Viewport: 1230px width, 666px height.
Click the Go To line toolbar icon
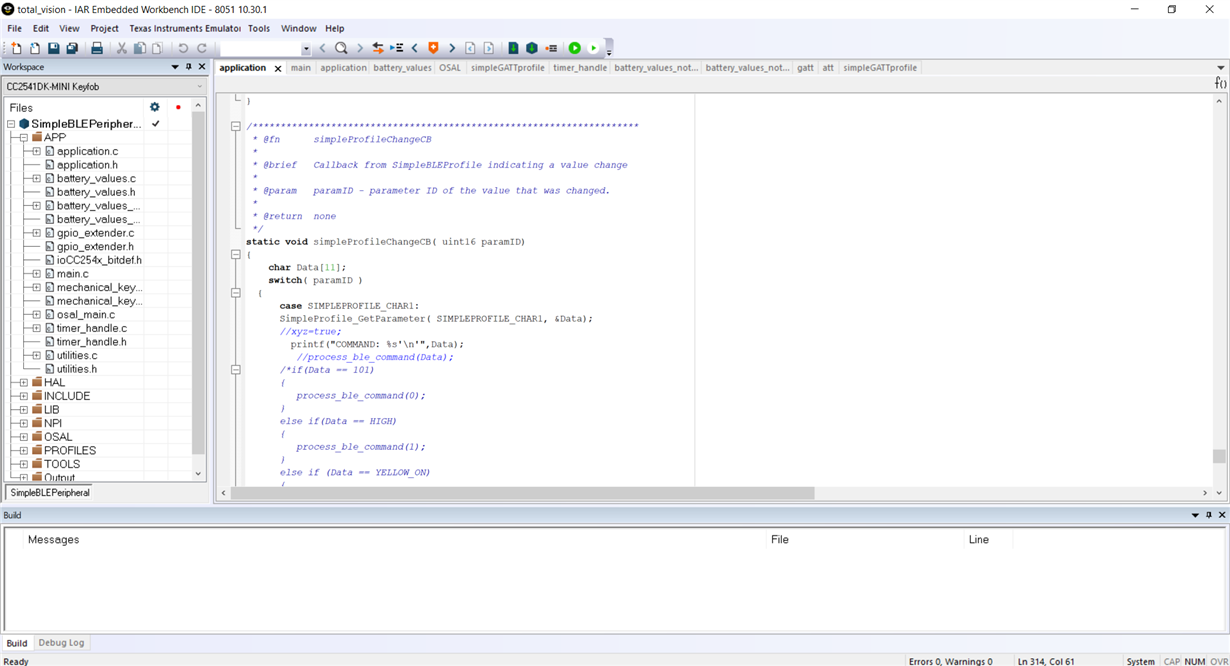397,48
